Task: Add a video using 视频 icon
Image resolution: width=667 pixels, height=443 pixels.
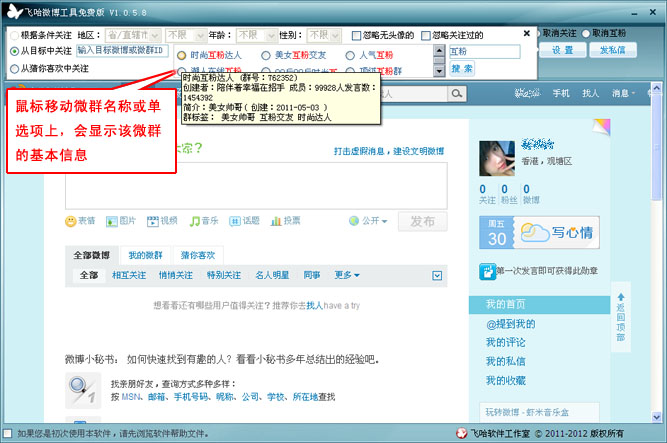Action: 152,221
